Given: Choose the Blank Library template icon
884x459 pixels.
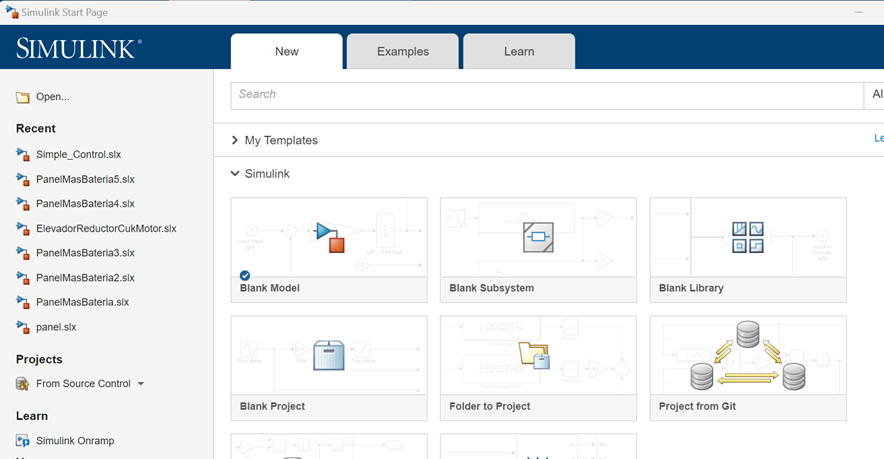Looking at the screenshot, I should 747,236.
